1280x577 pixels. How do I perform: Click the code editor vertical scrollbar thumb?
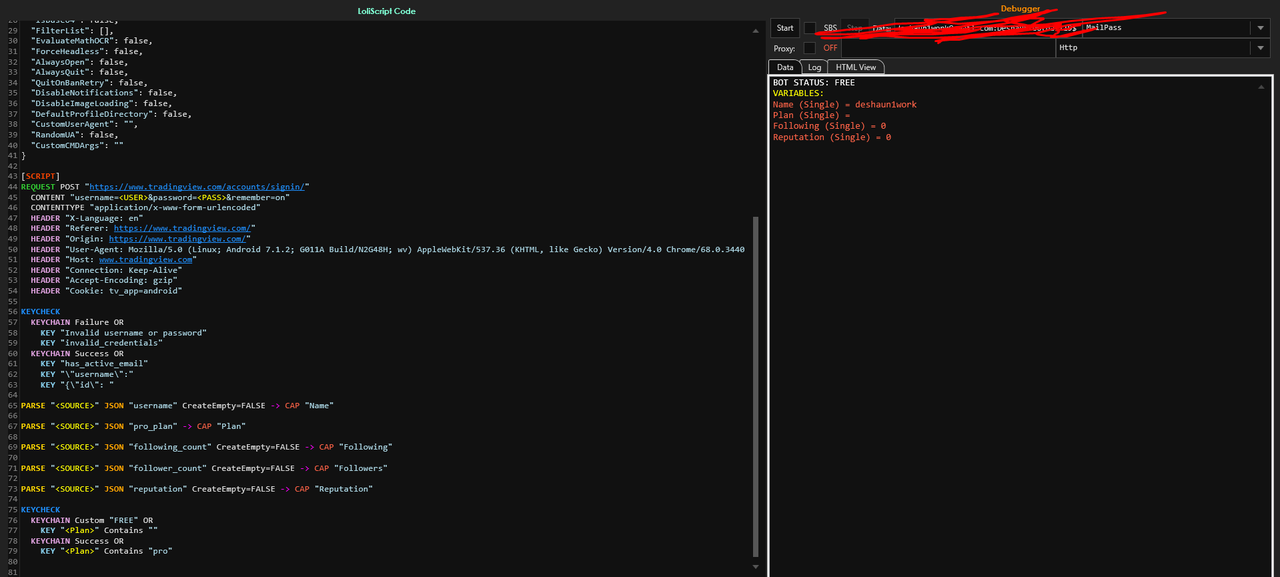pos(756,388)
